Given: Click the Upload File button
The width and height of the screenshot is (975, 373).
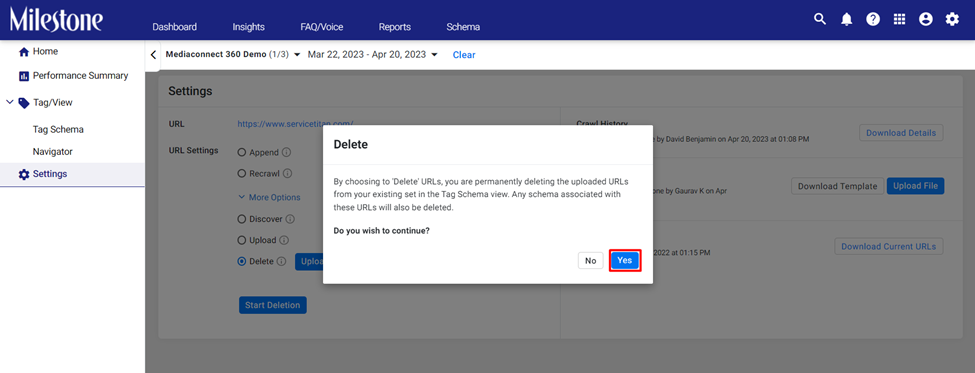Looking at the screenshot, I should 915,186.
